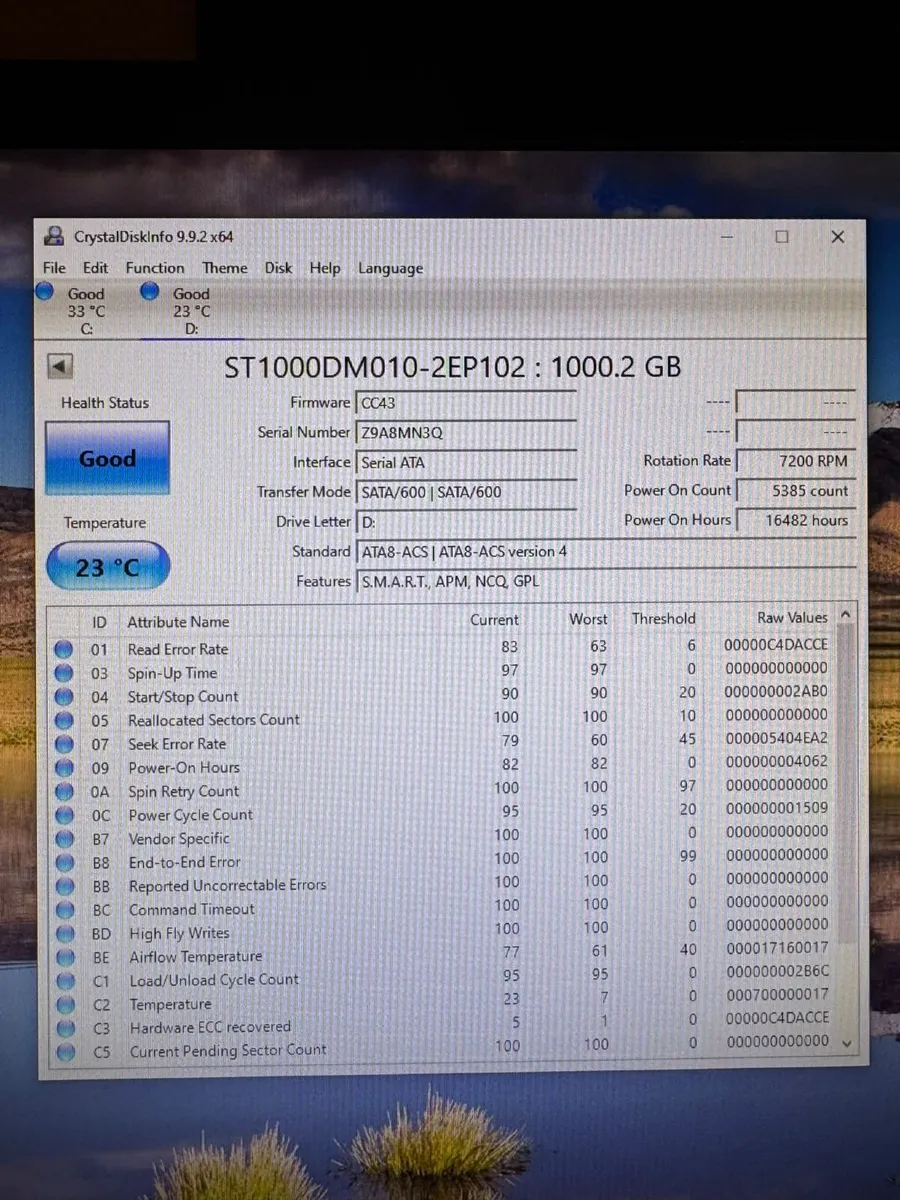Click the CrystalDiskInfo title bar app icon
This screenshot has width=900, height=1200.
coord(53,237)
